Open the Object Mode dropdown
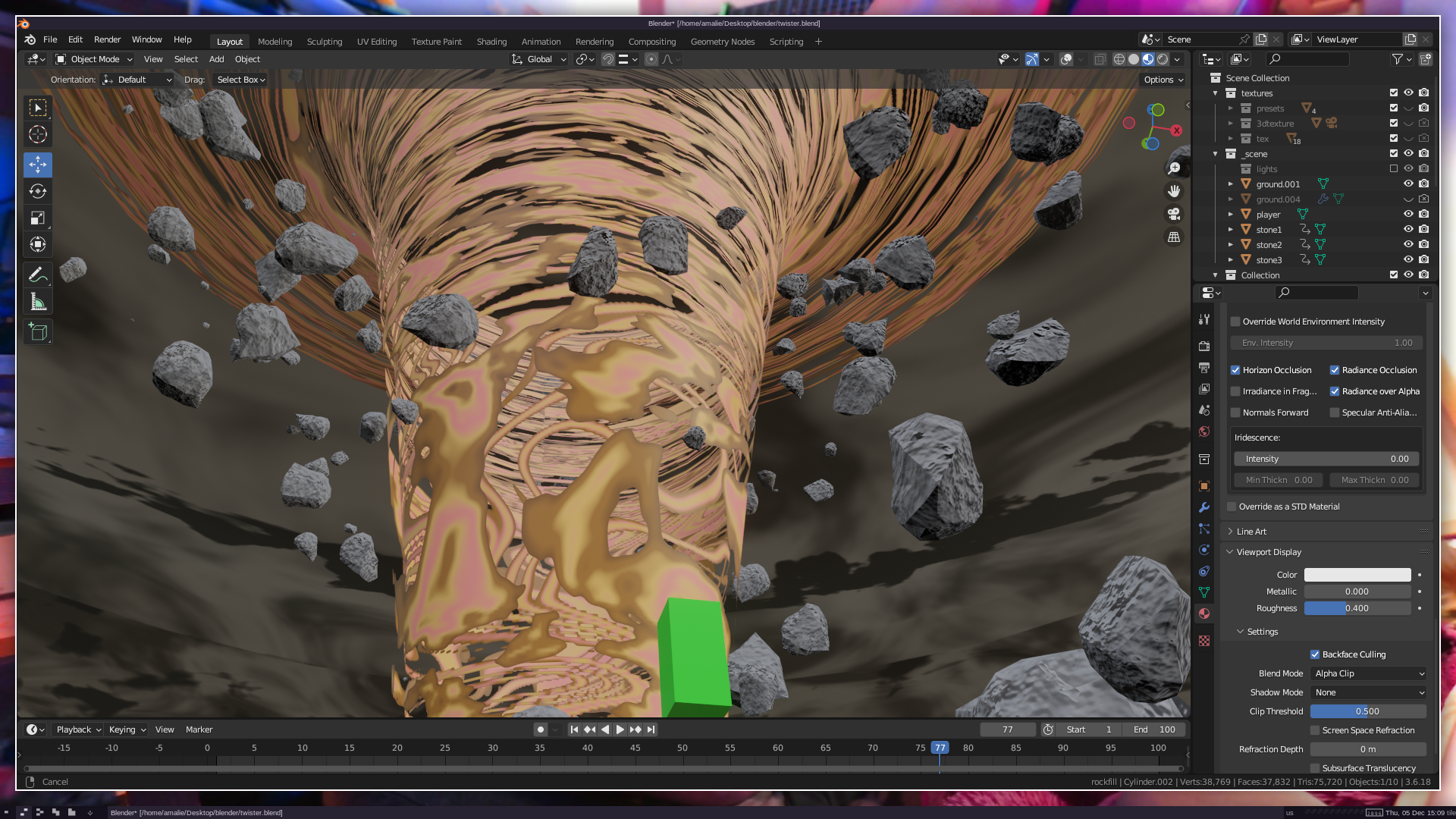 pos(95,59)
